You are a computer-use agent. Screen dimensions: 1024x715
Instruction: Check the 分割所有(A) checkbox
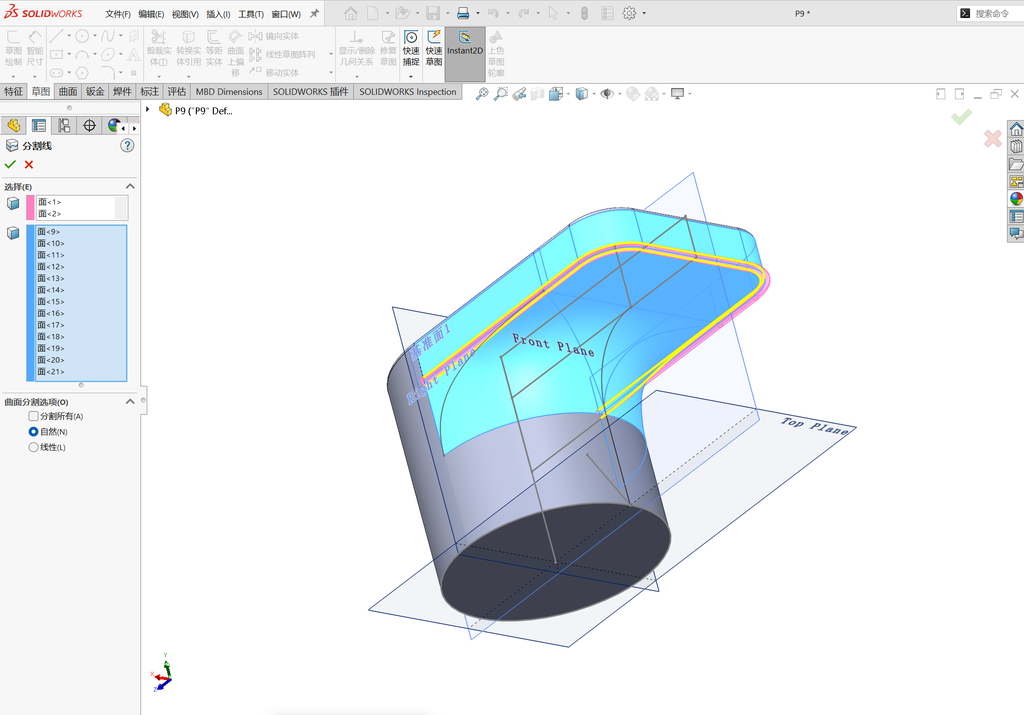pos(33,416)
